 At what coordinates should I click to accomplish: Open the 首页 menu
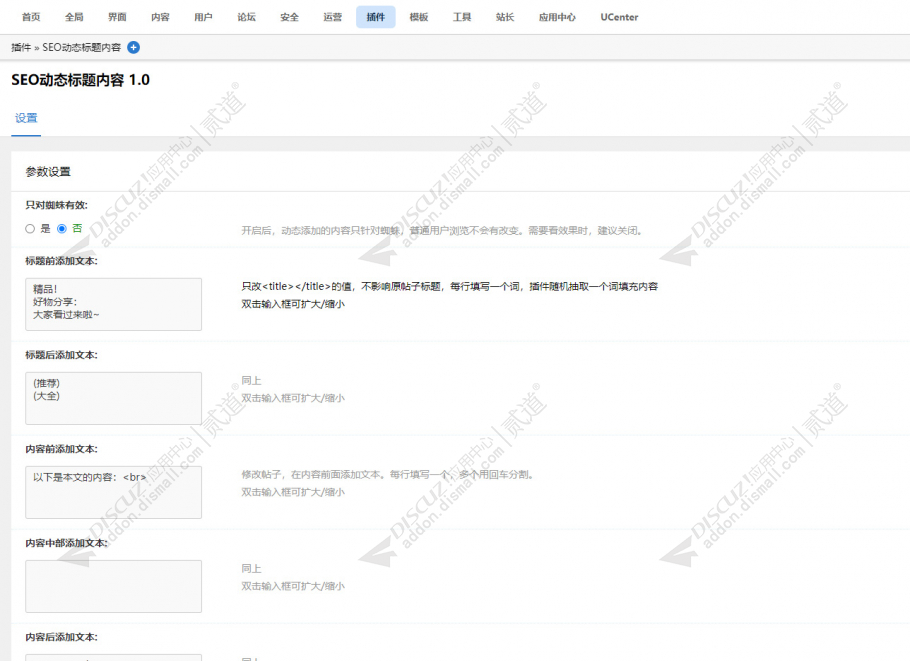click(31, 17)
